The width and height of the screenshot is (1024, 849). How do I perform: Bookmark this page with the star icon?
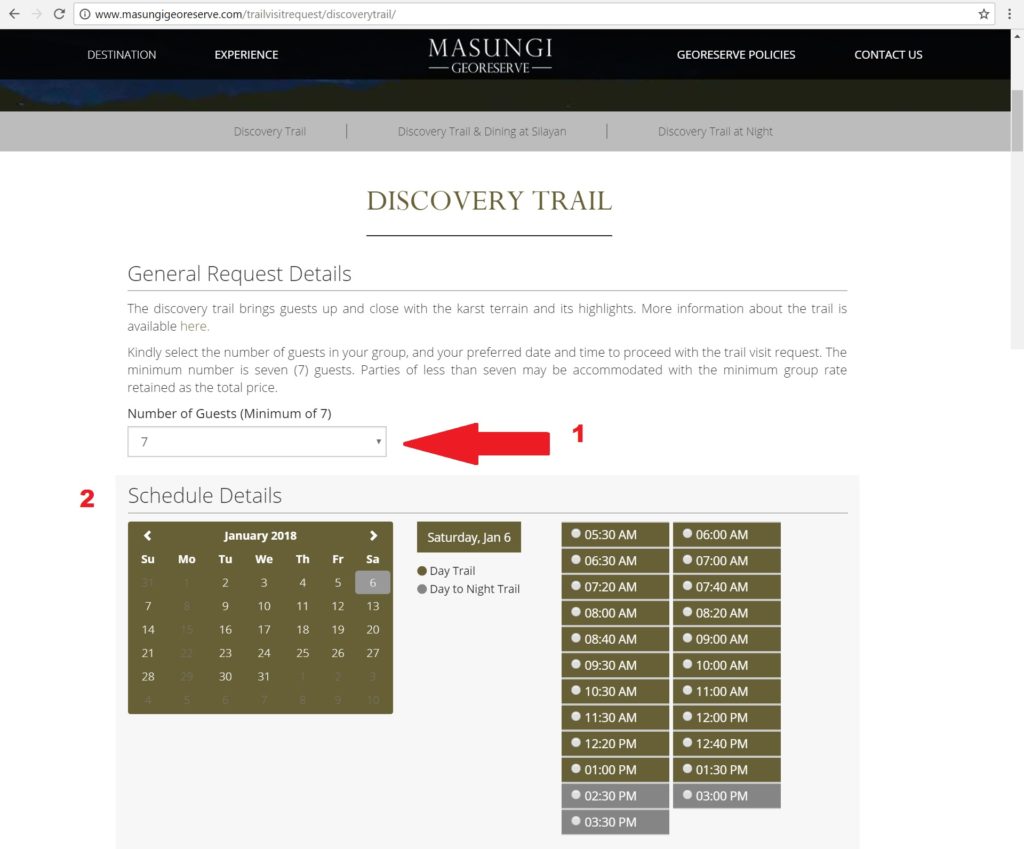[x=984, y=14]
